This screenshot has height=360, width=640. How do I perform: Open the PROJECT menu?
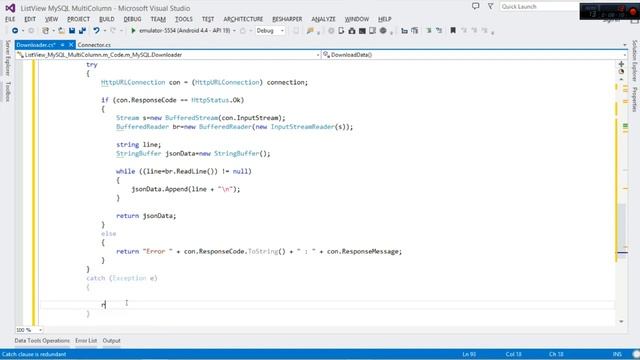tap(78, 19)
